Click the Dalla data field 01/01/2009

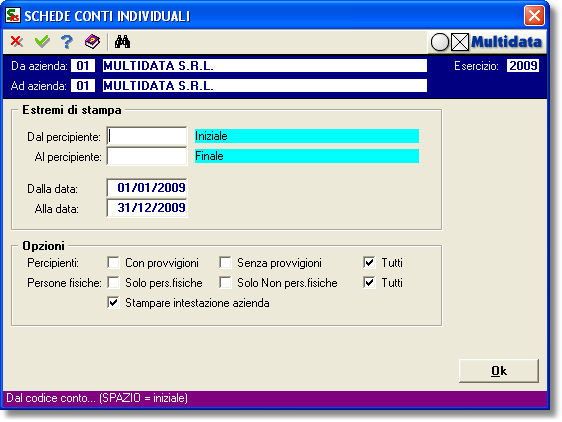click(x=147, y=188)
